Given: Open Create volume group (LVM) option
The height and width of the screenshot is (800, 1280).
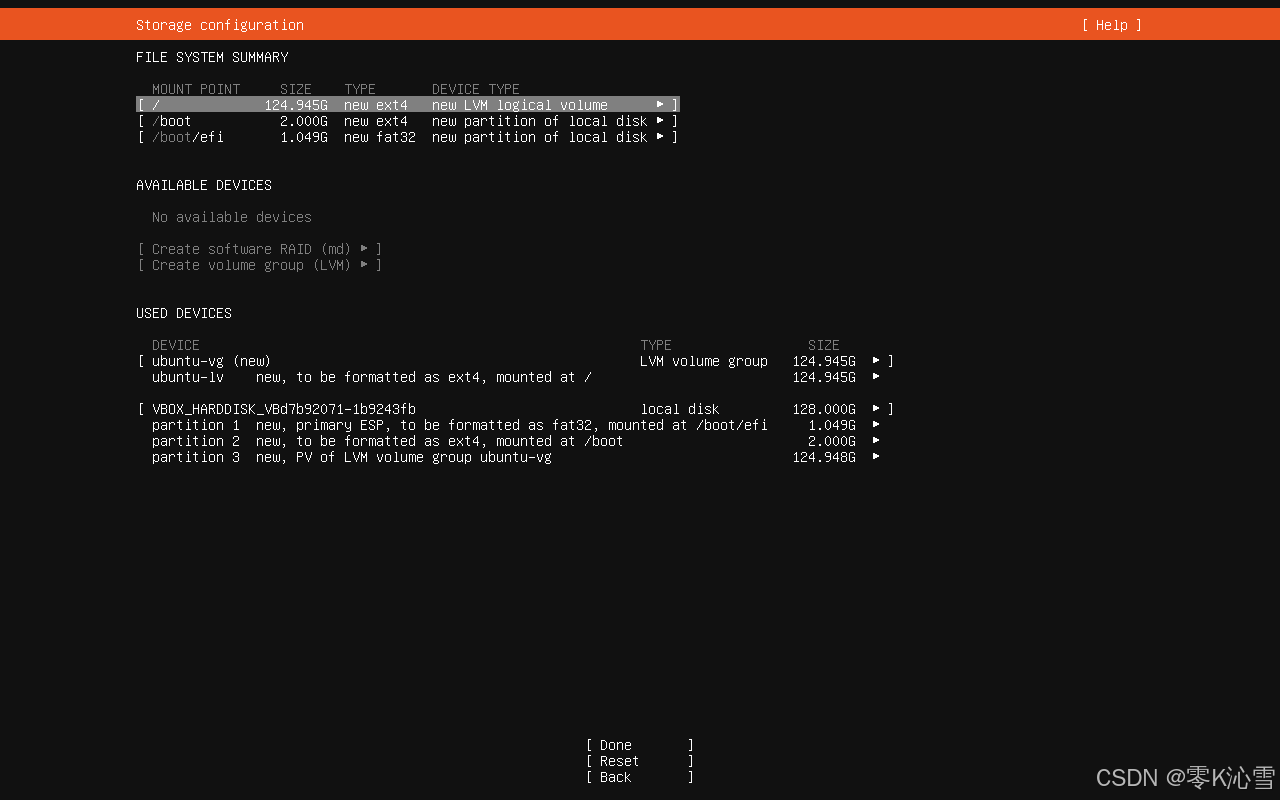Looking at the screenshot, I should pyautogui.click(x=260, y=265).
